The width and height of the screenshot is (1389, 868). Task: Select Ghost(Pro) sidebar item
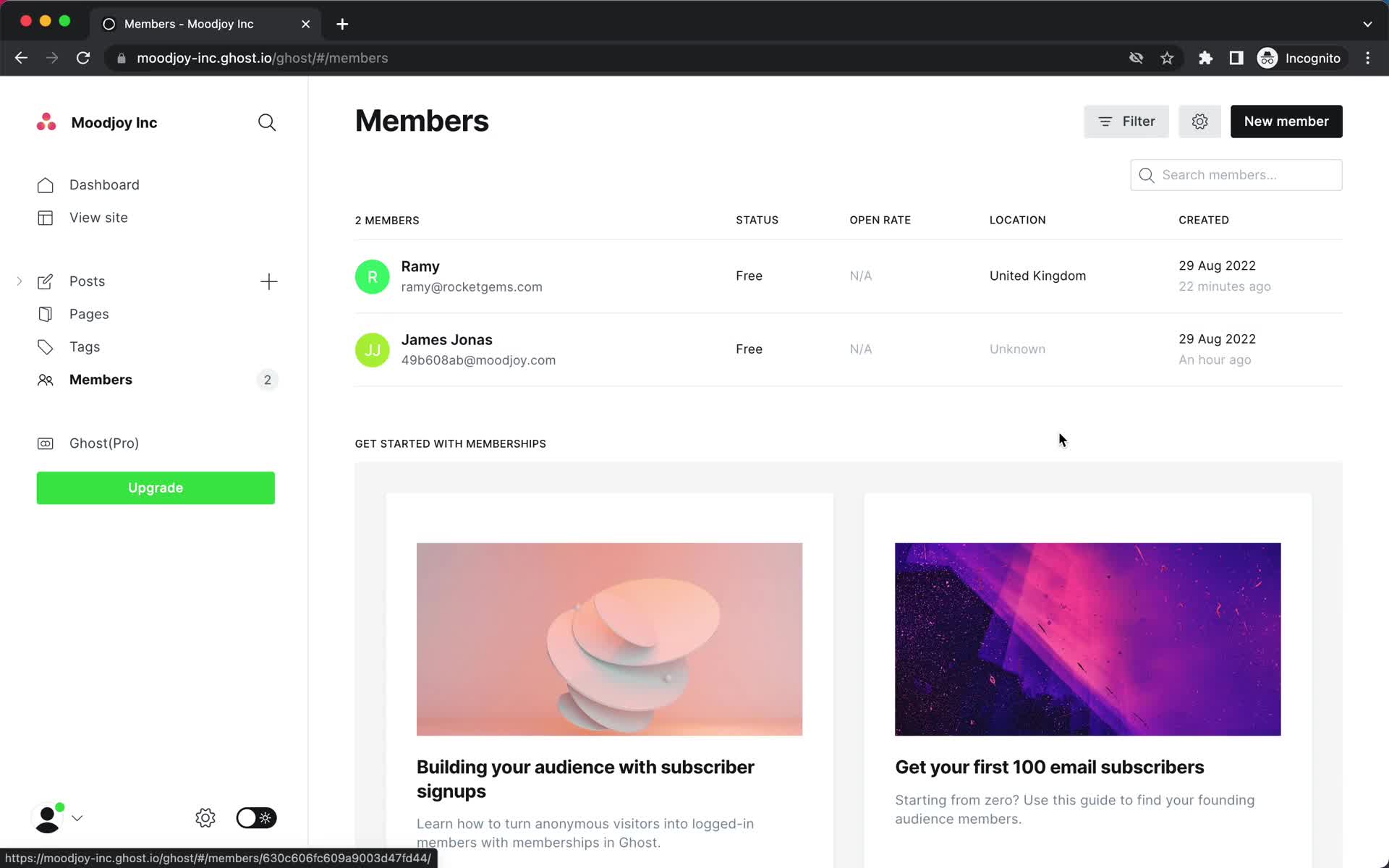point(104,443)
